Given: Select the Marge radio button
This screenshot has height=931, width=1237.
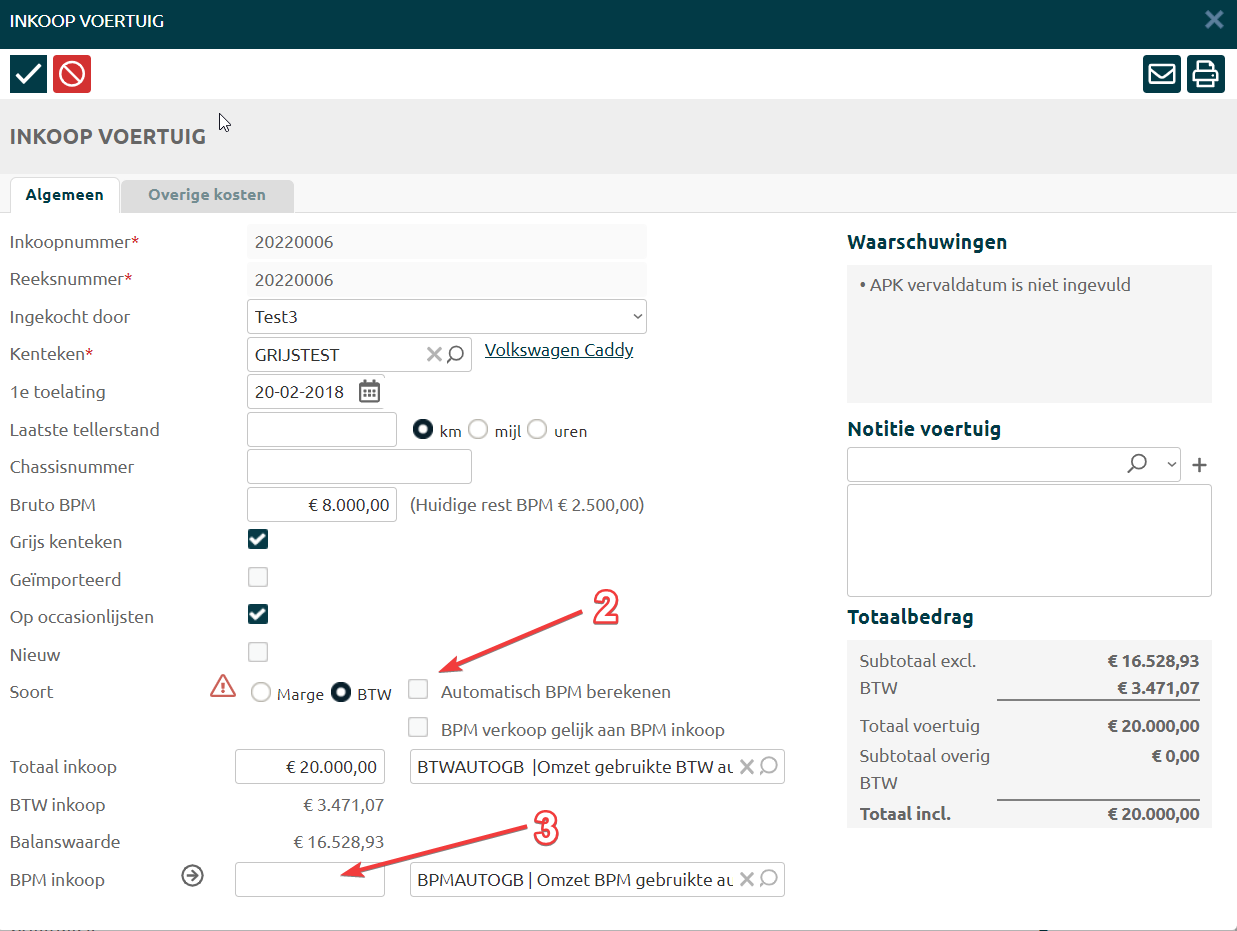Looking at the screenshot, I should pyautogui.click(x=261, y=692).
